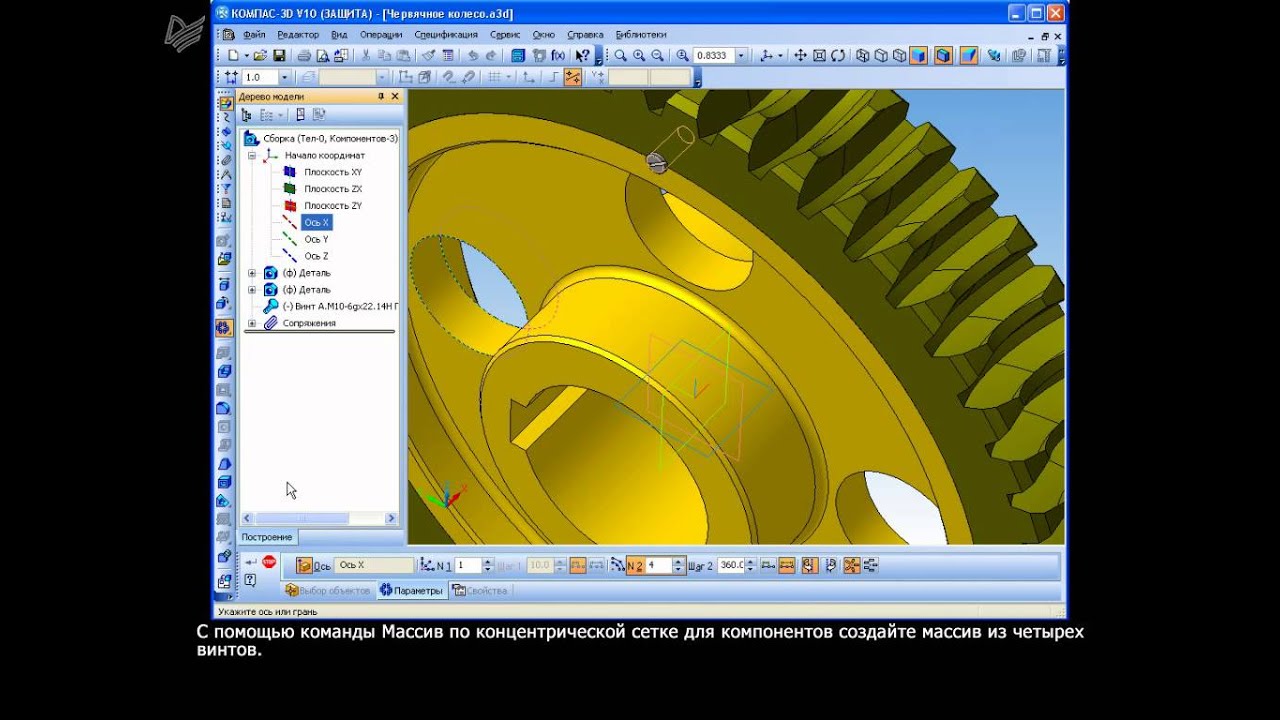Click the zoom window magnifier icon
This screenshot has width=1280, height=720.
click(621, 56)
